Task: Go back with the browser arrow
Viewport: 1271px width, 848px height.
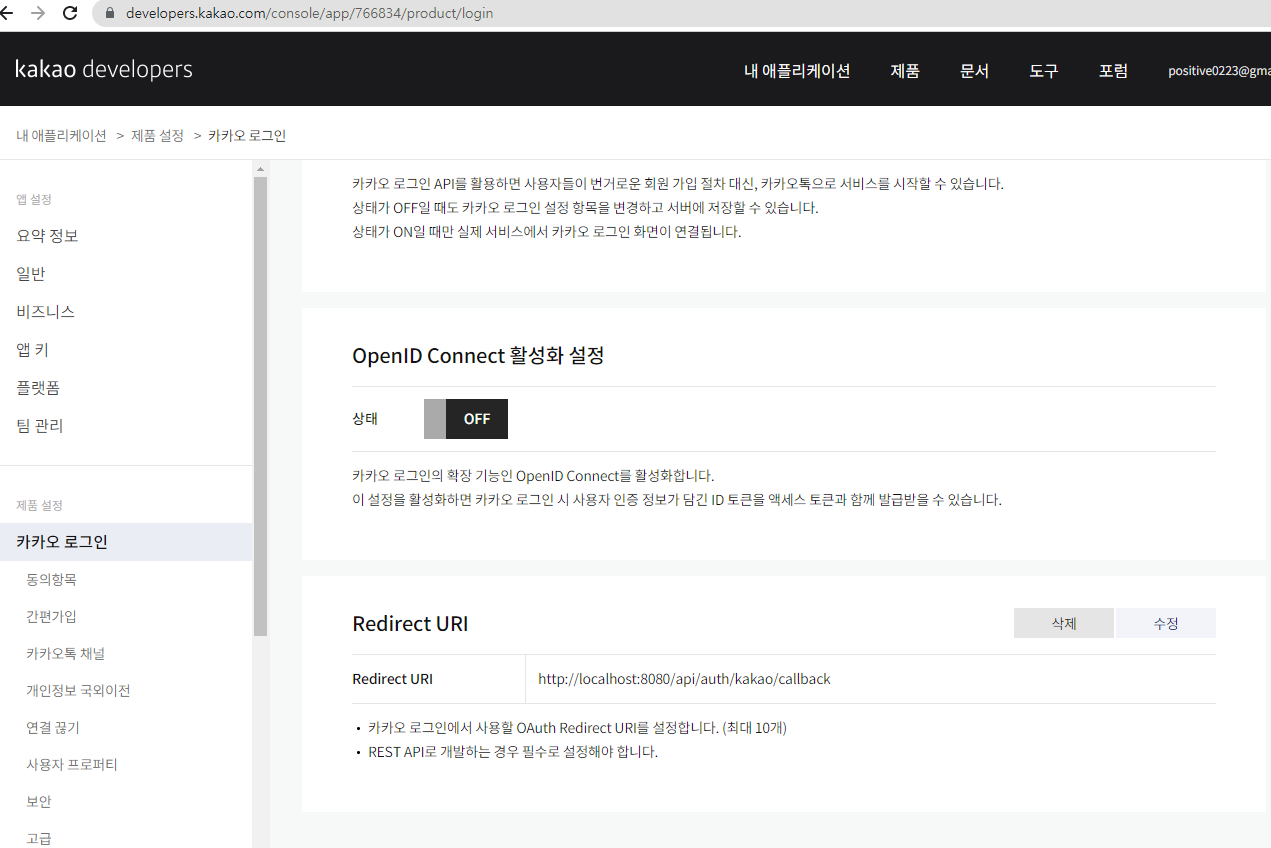Action: 6,13
